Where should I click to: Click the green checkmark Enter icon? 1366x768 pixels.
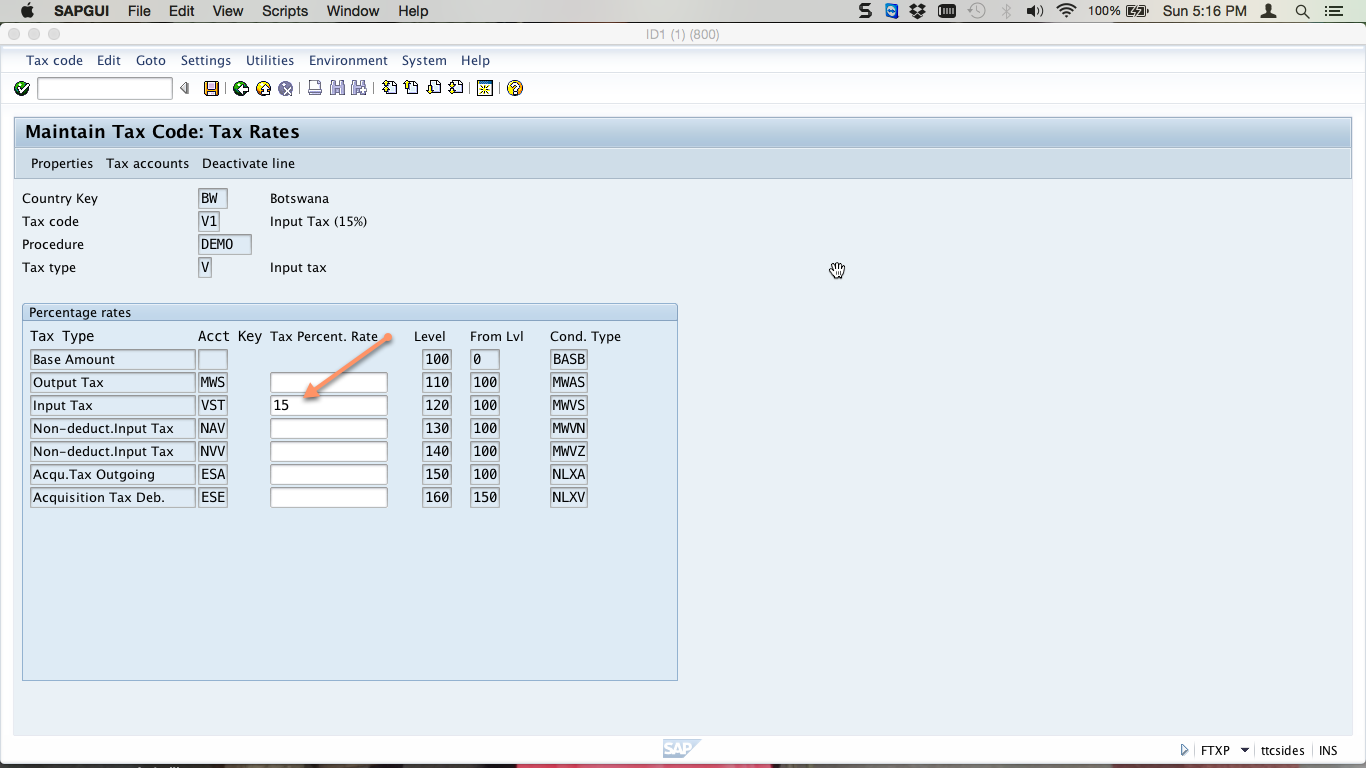click(22, 89)
